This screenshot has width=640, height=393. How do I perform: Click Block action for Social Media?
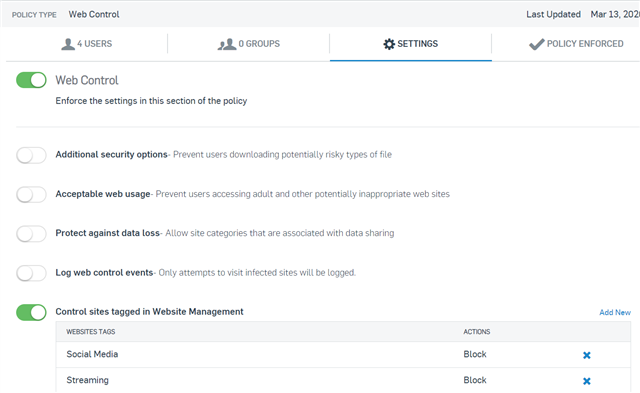[475, 354]
